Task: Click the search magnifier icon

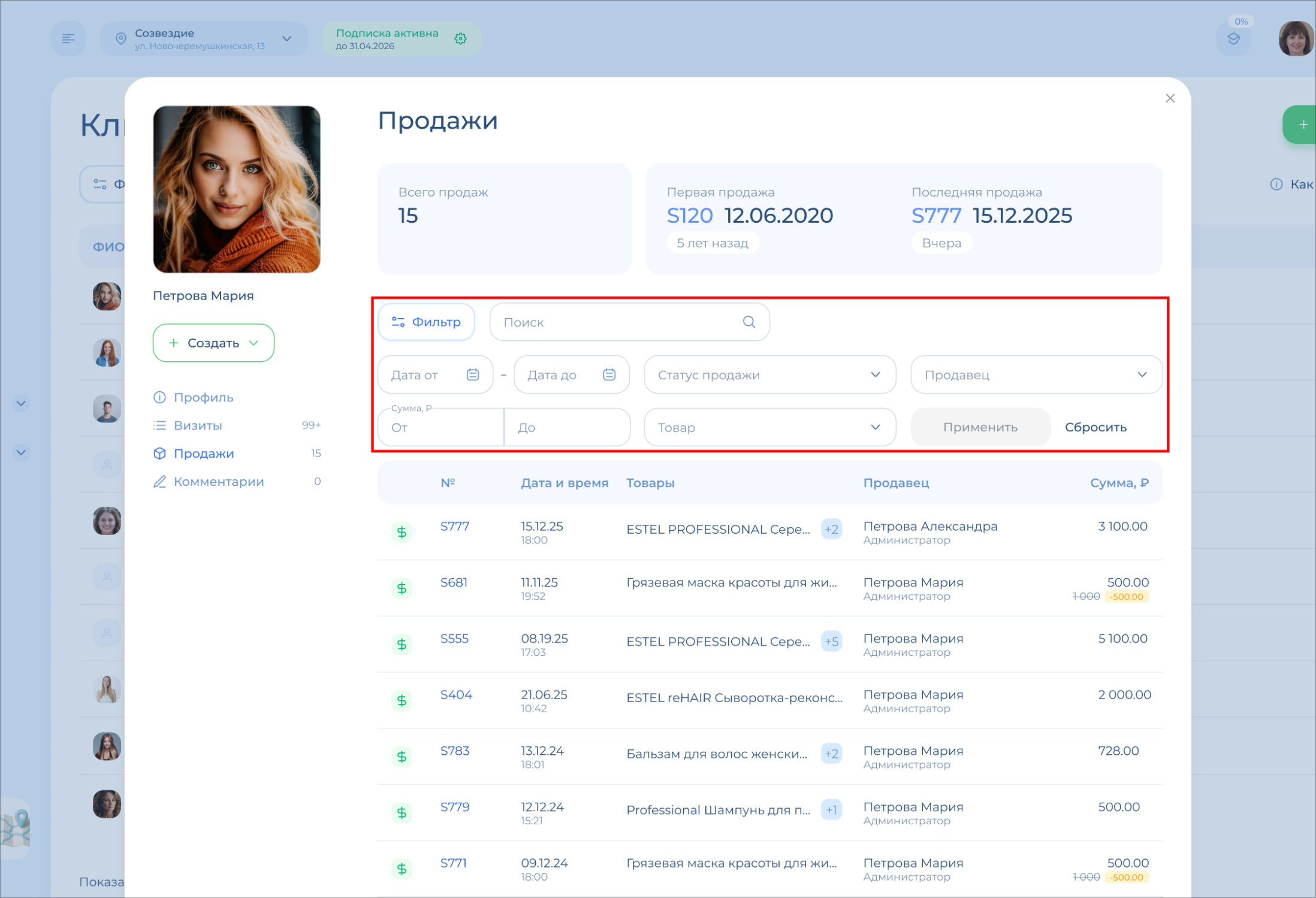Action: coord(748,322)
